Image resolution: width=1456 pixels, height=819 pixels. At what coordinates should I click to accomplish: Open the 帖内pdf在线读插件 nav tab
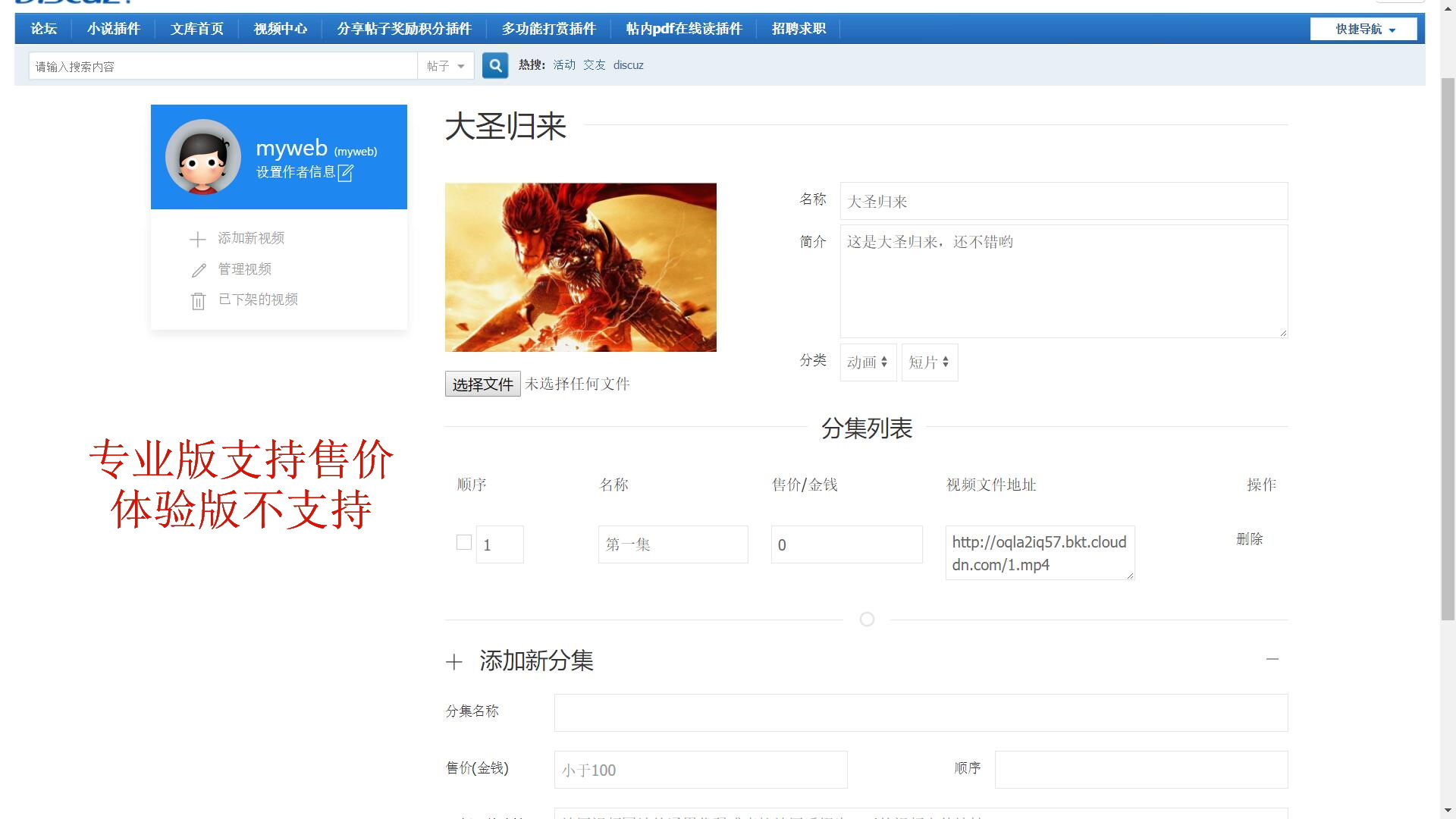[x=684, y=29]
